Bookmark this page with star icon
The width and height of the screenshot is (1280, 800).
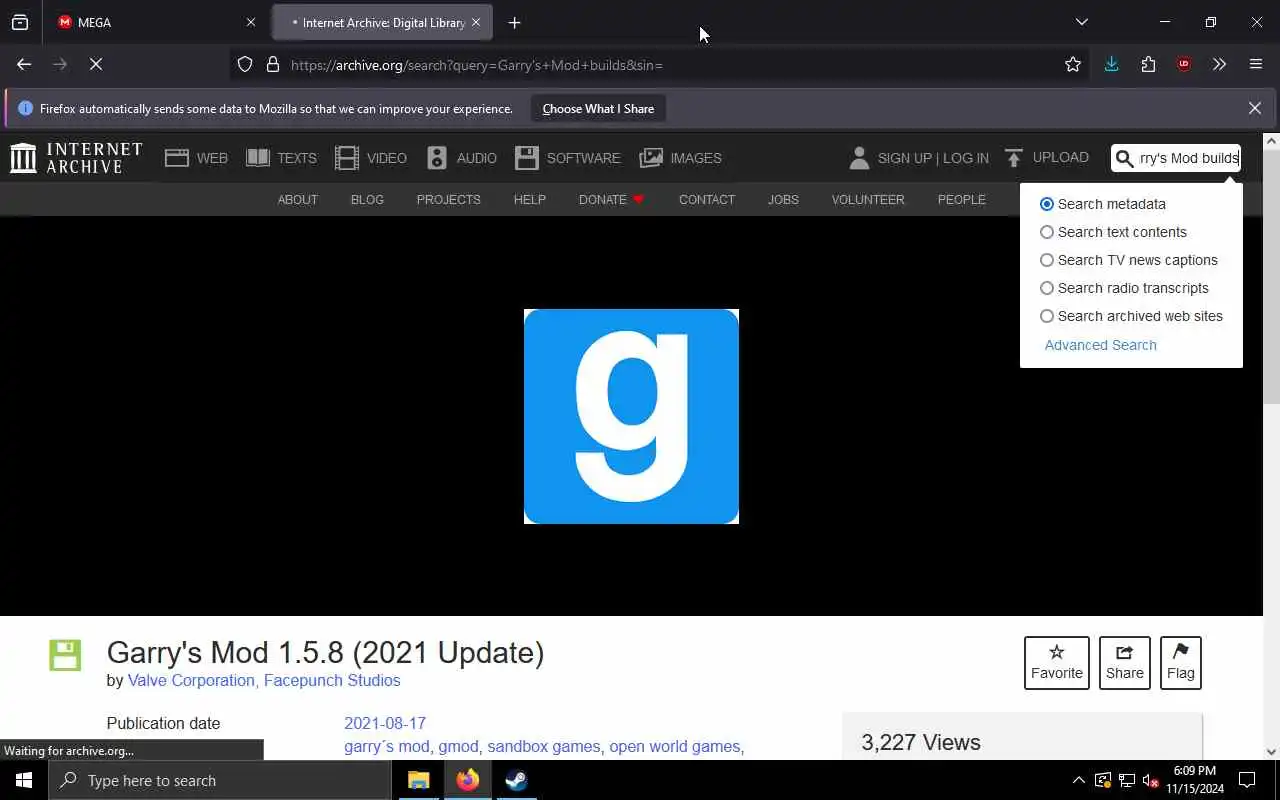tap(1073, 65)
